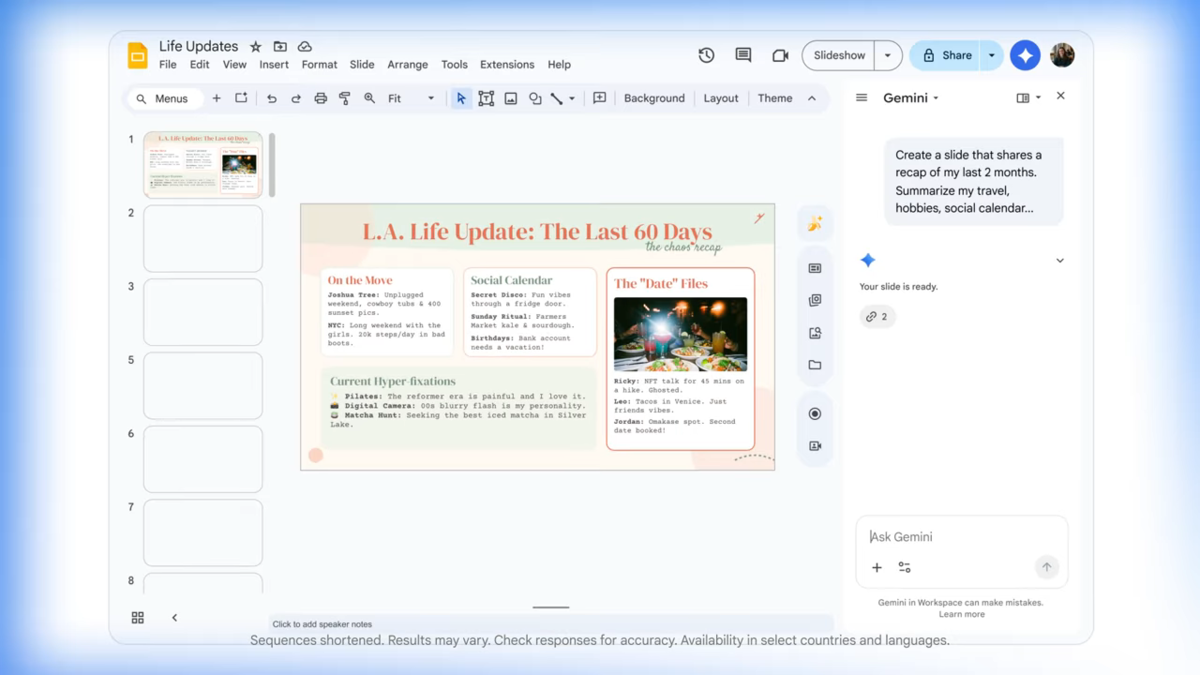
Task: Expand the Slideshow options dropdown arrow
Action: pos(887,56)
